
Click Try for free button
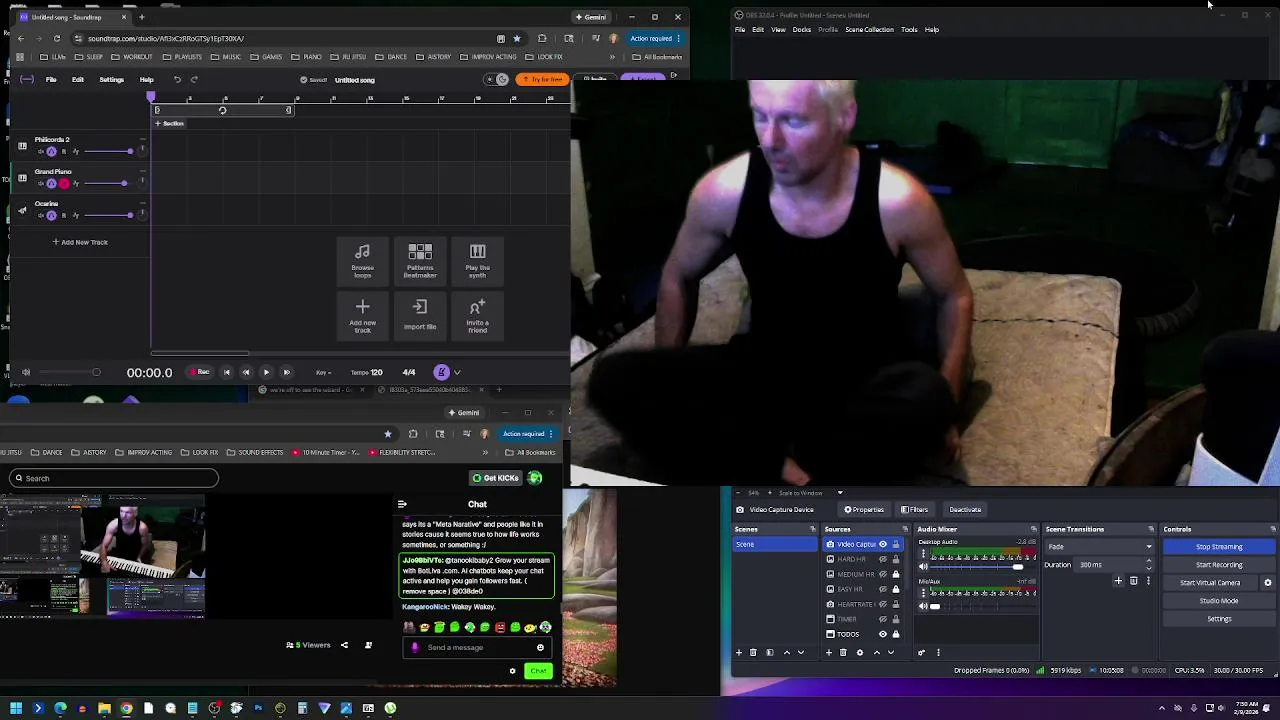coord(543,80)
